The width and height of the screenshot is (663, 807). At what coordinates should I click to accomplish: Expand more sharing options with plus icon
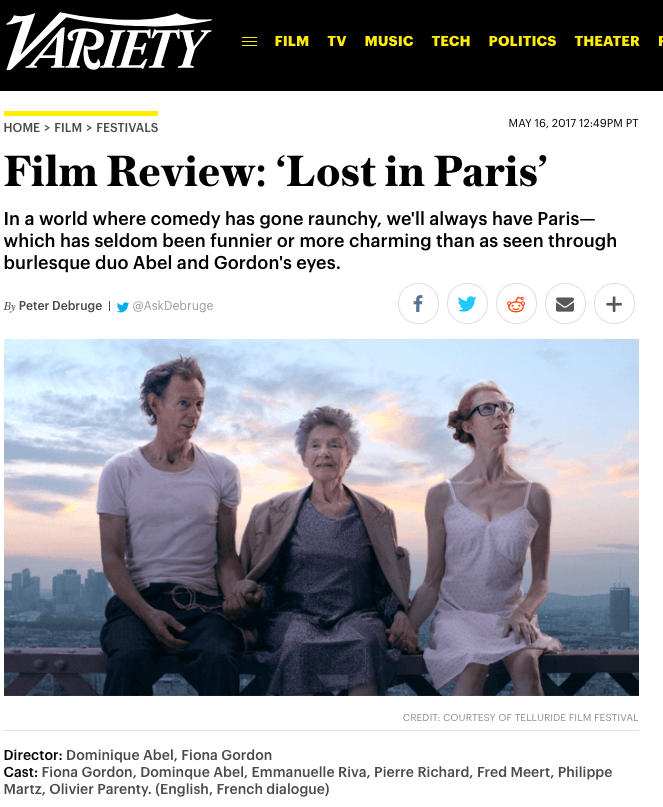[x=614, y=304]
